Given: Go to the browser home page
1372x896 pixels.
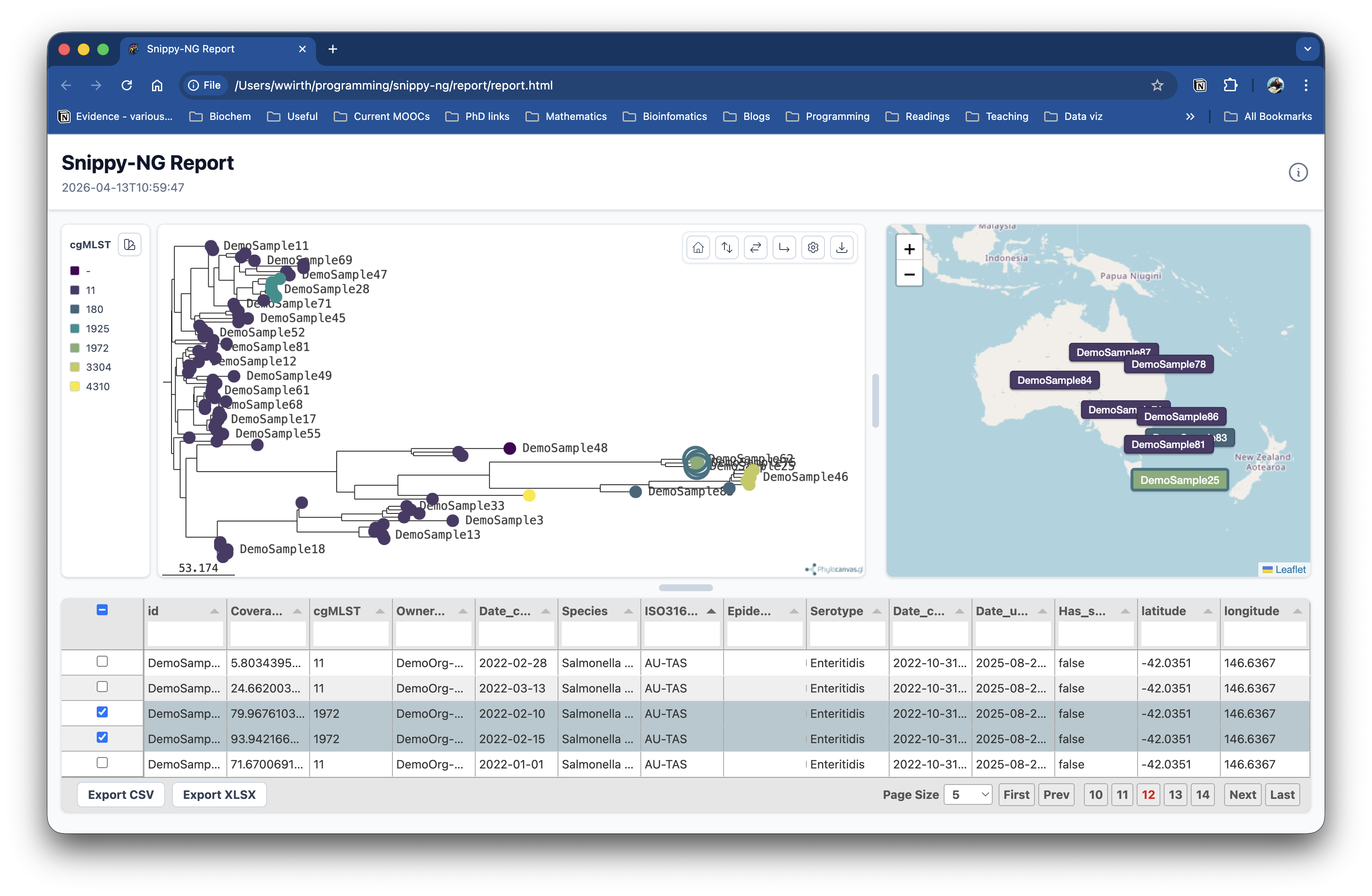Looking at the screenshot, I should 157,85.
